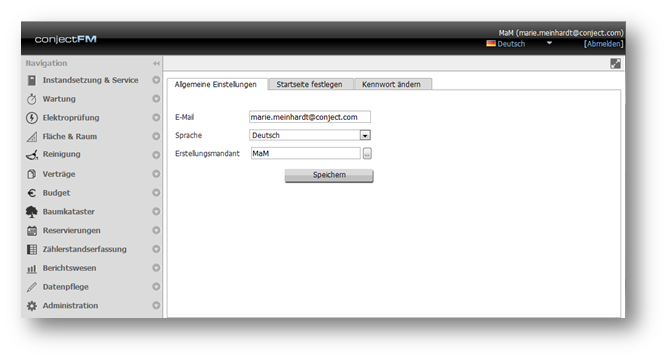The width and height of the screenshot is (668, 360).
Task: Expand the Berichtswesen section arrow
Action: click(x=156, y=268)
